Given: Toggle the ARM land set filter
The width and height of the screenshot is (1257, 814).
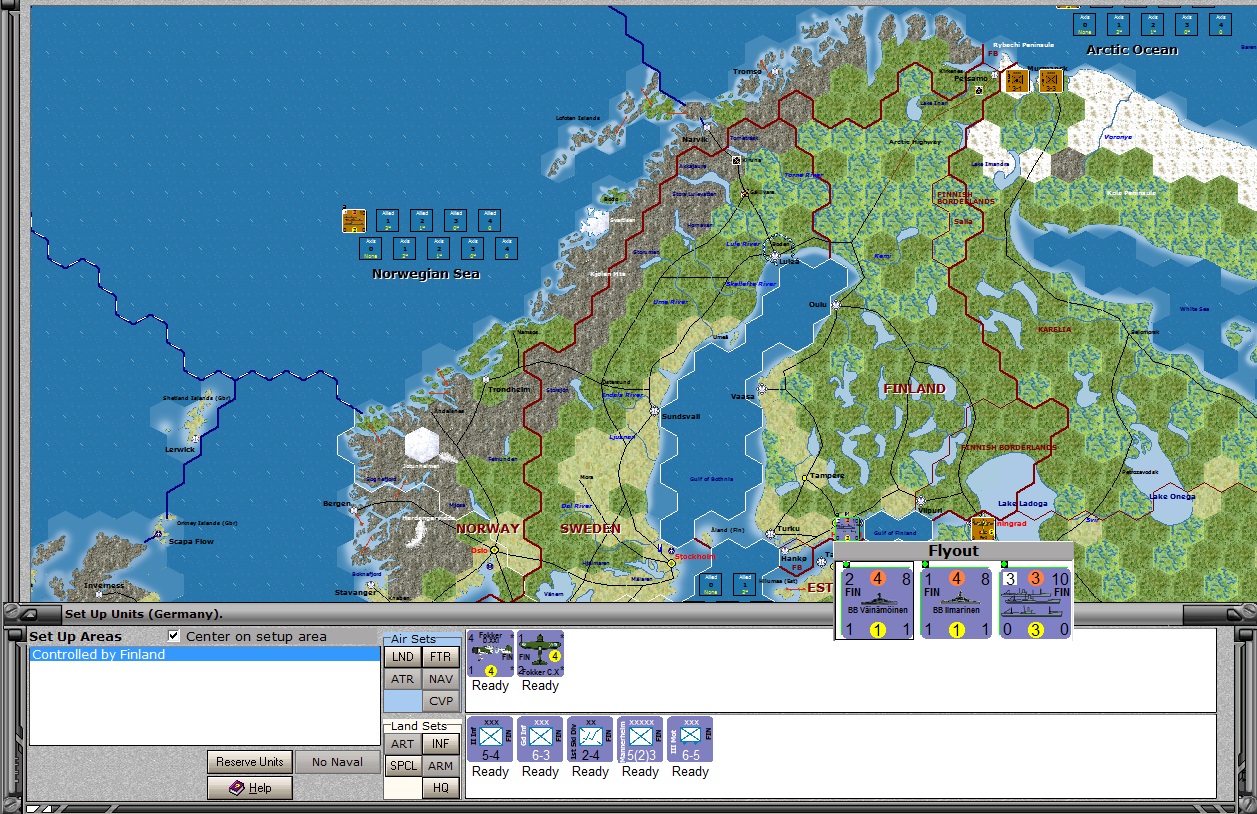Looking at the screenshot, I should (x=441, y=766).
